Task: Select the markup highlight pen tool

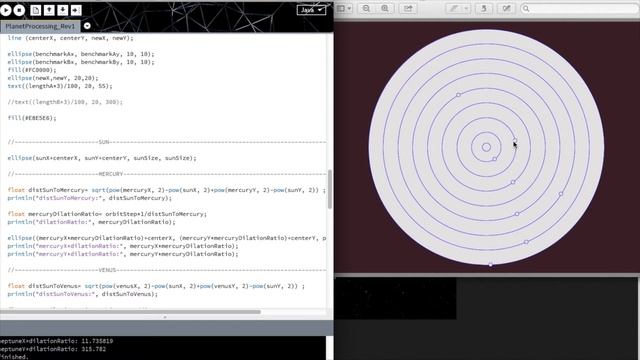Action: point(454,8)
